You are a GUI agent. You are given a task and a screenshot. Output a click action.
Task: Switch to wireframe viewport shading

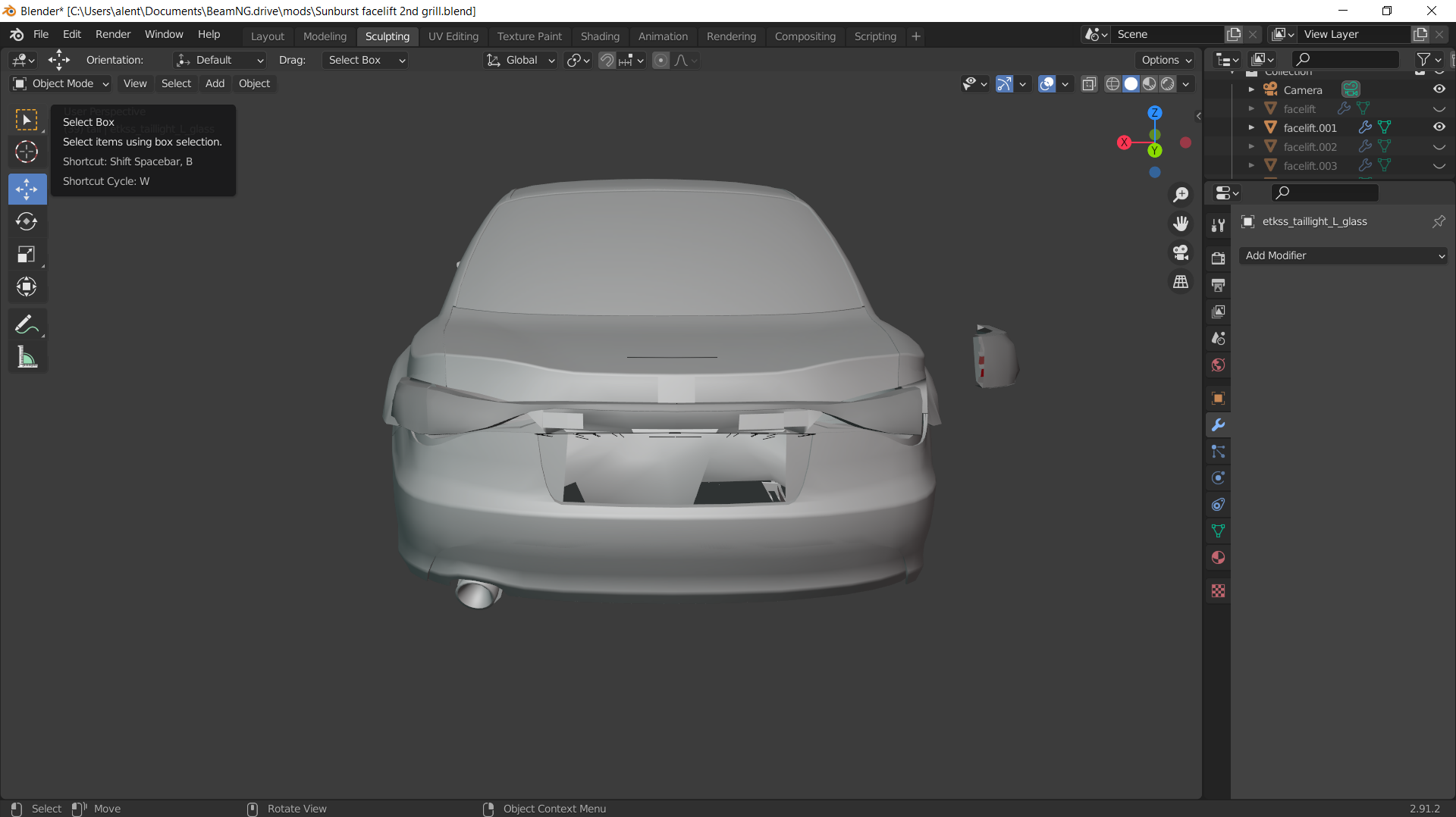click(x=1112, y=83)
